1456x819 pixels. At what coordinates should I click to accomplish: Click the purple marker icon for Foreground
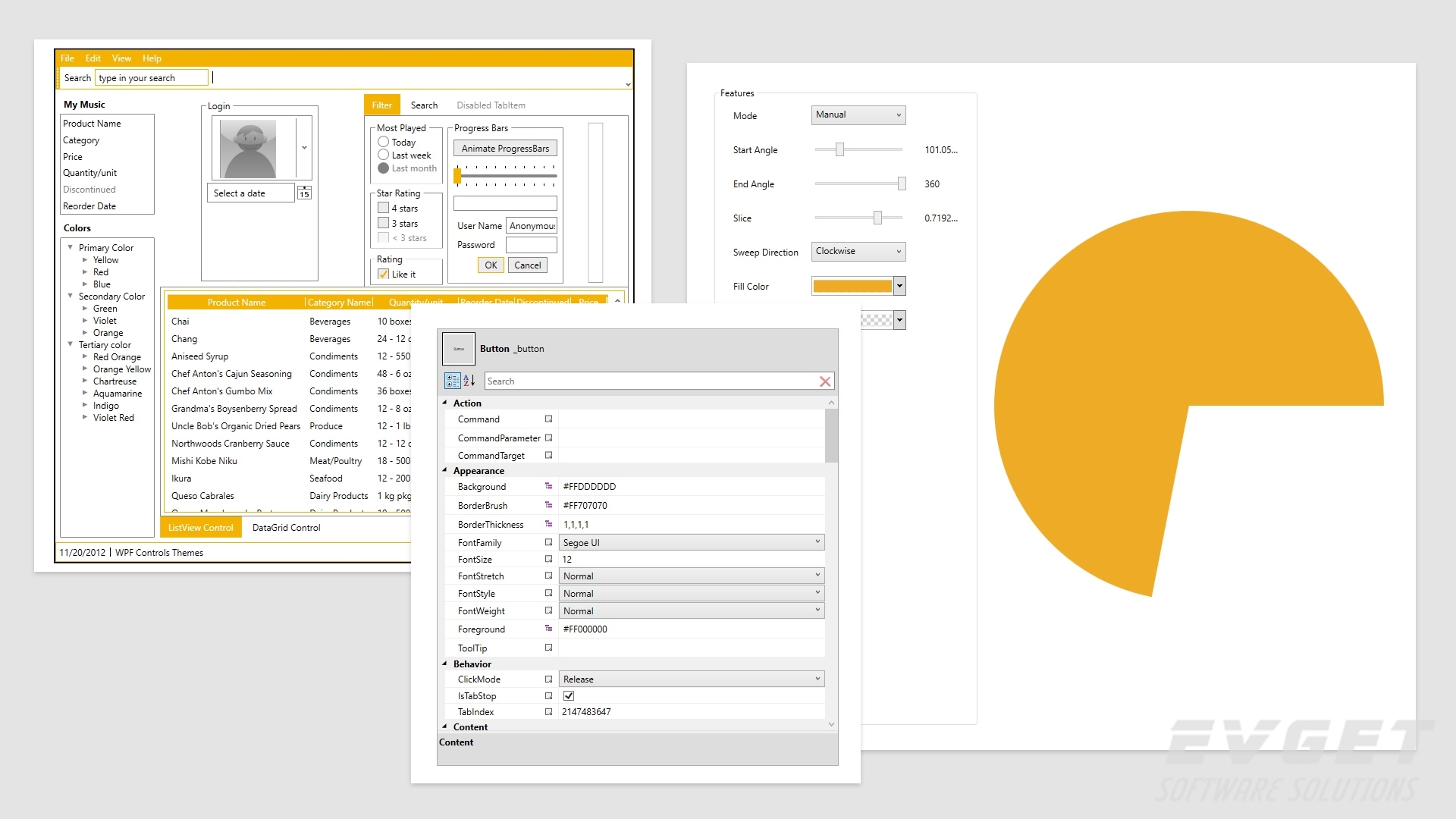pyautogui.click(x=548, y=629)
